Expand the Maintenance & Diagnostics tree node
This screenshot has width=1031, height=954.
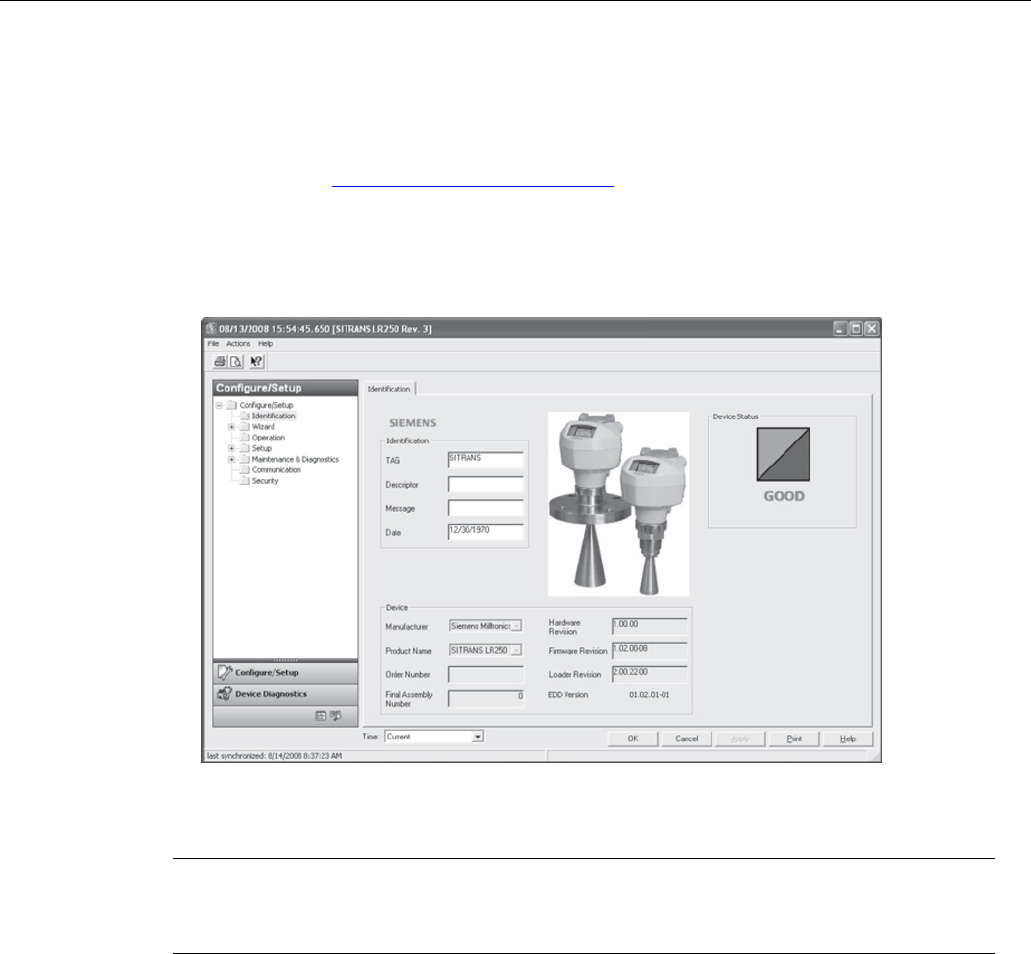coord(231,460)
